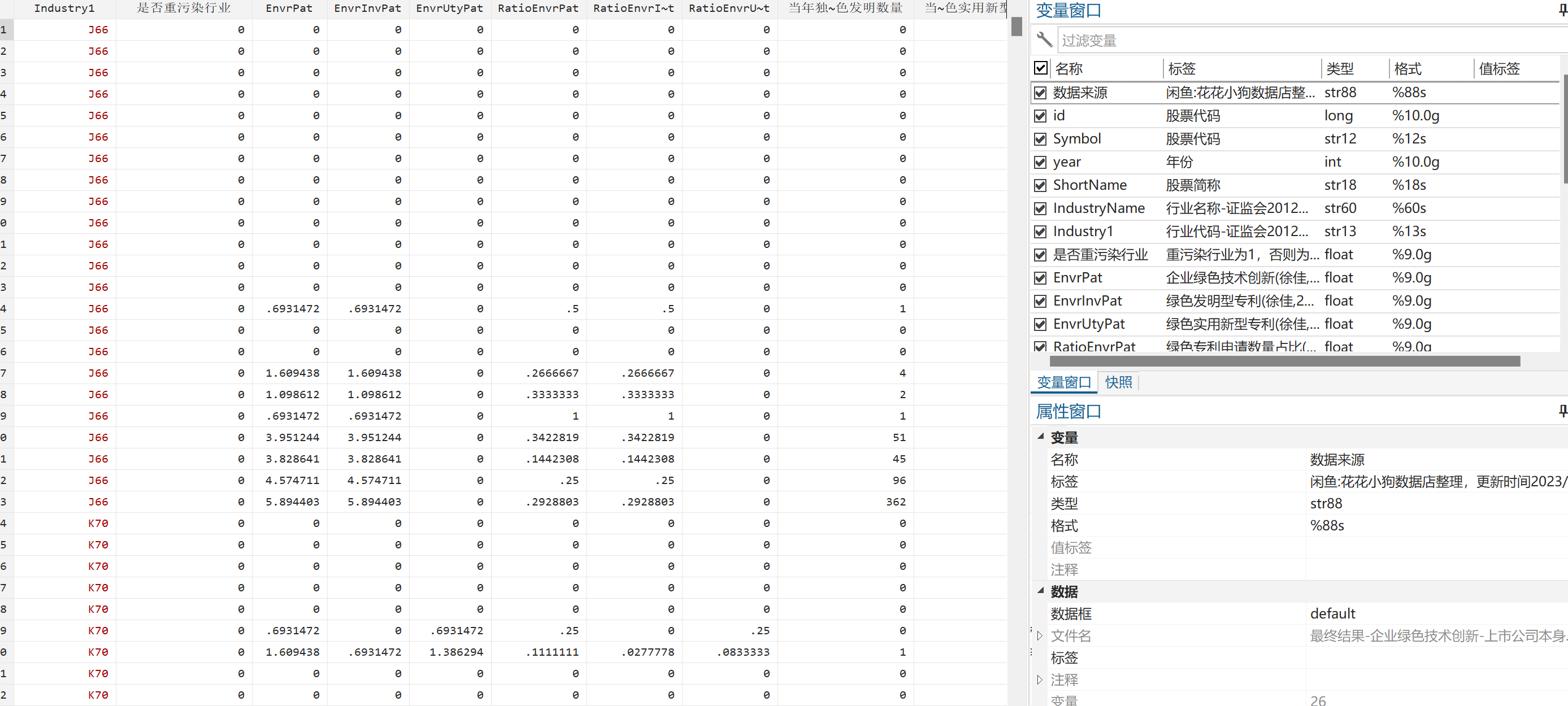1568x706 pixels.
Task: Expand the 文件名 property row
Action: 1040,636
